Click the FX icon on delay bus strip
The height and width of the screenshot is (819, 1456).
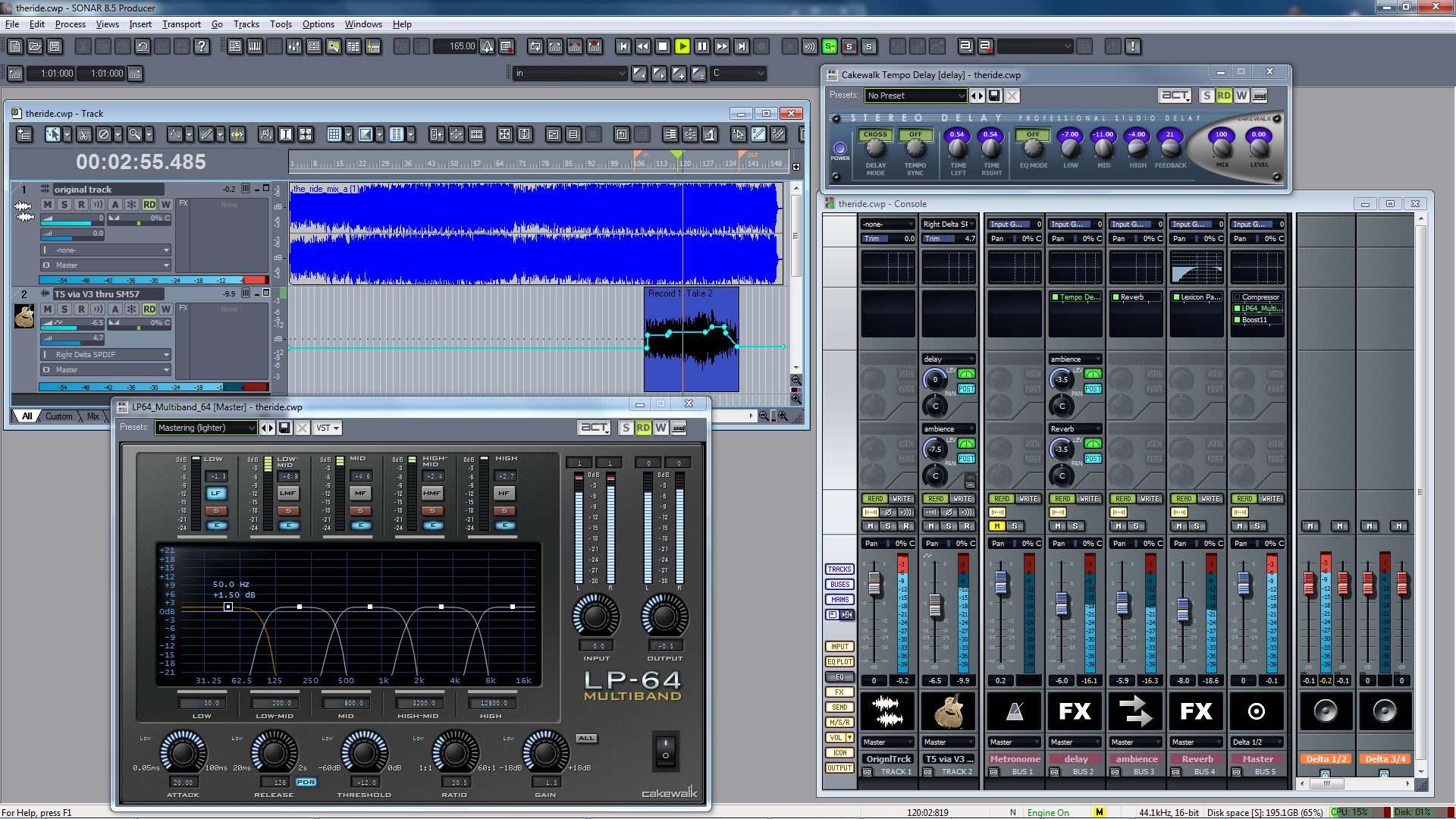pos(1075,711)
